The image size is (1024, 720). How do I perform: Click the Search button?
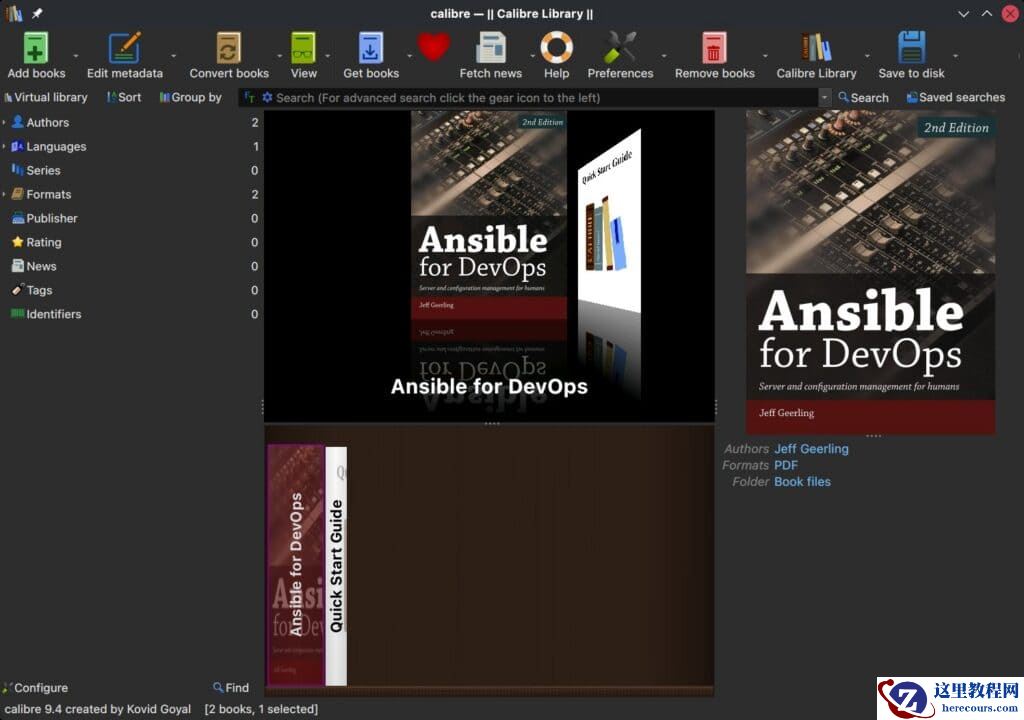863,97
